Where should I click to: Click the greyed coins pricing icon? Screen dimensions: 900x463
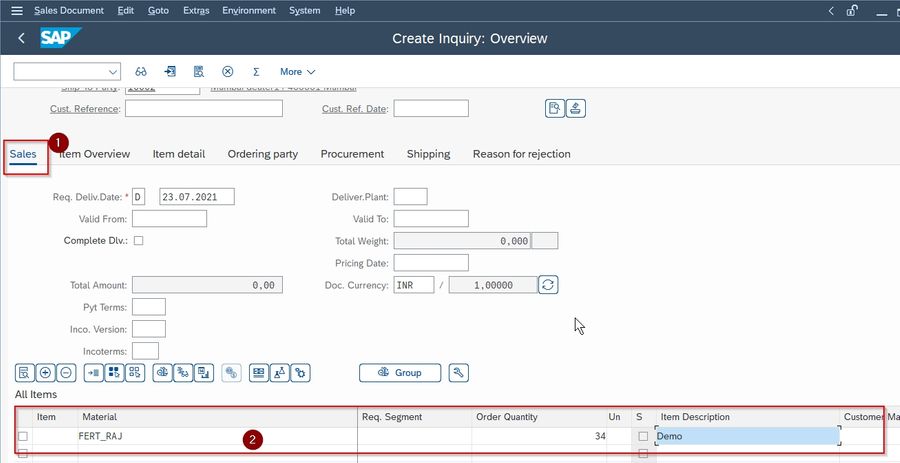point(231,373)
